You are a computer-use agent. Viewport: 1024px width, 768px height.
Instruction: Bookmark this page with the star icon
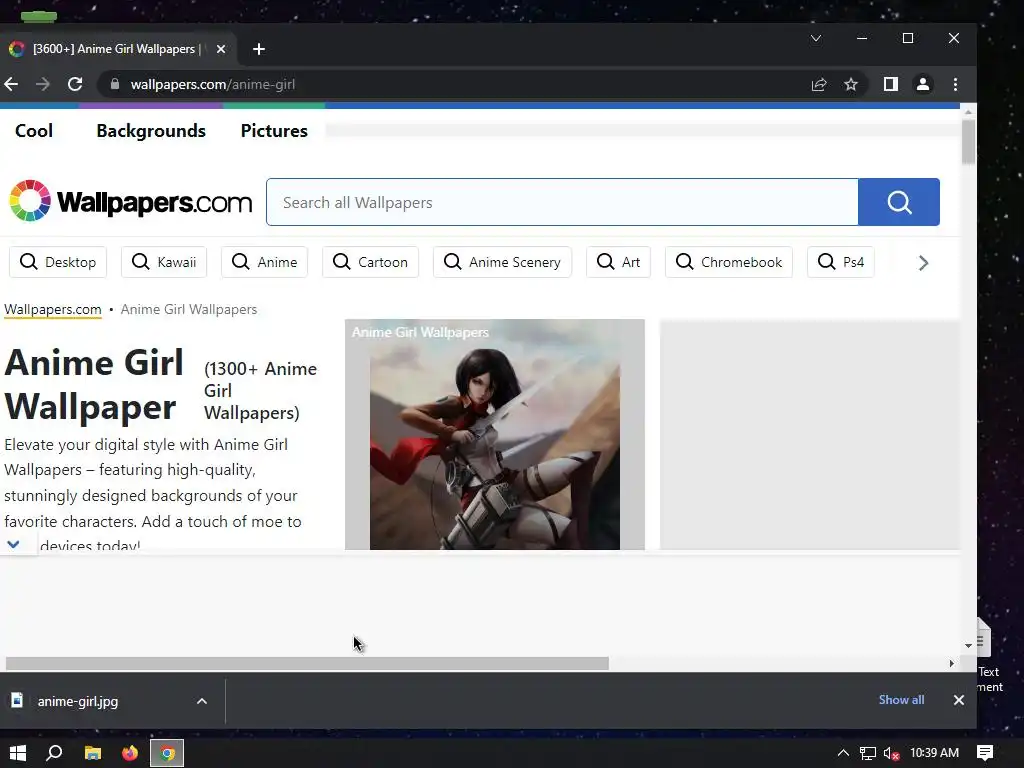(x=850, y=84)
